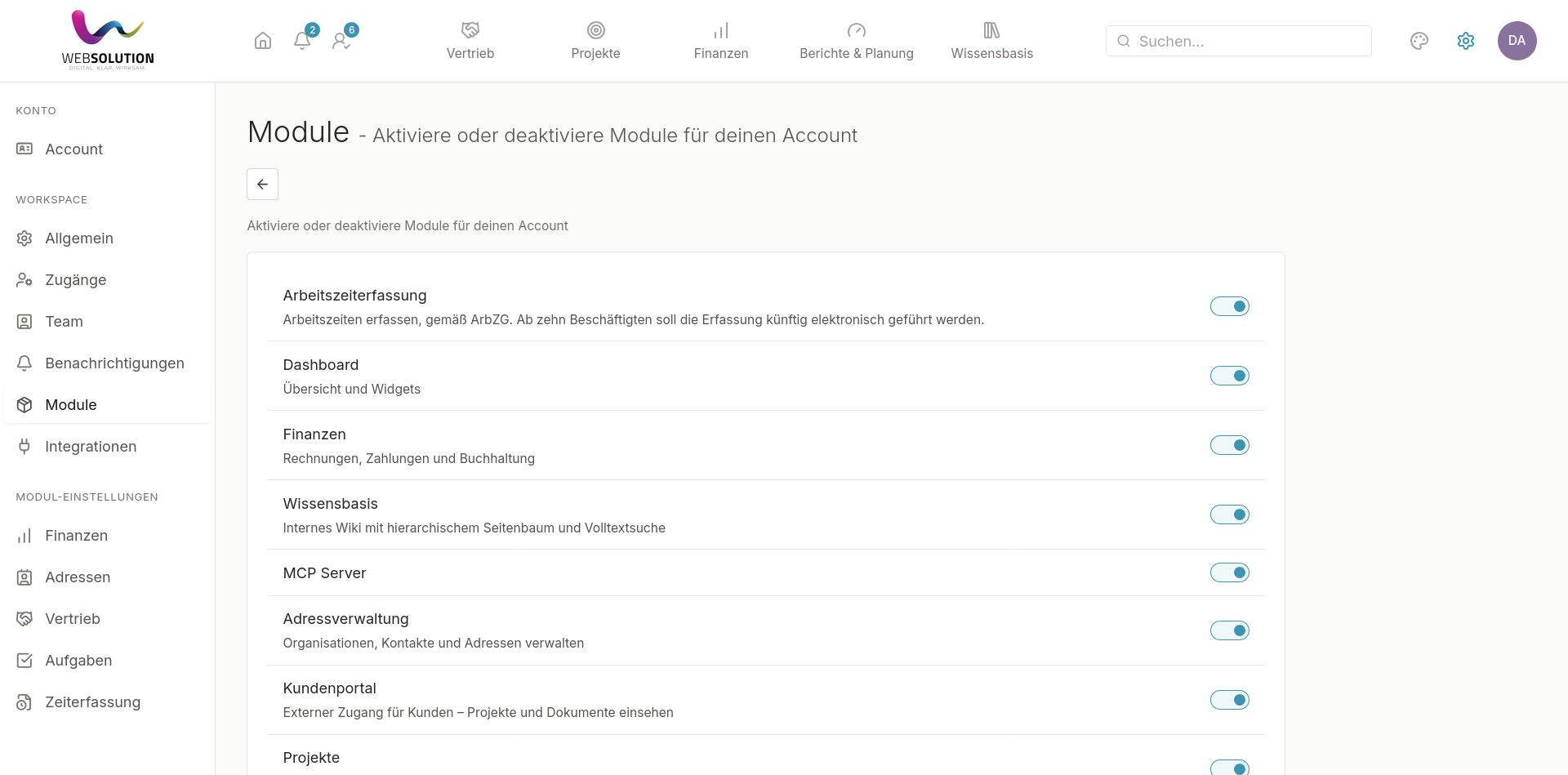Open Benachrichtigungen settings

tap(108, 363)
